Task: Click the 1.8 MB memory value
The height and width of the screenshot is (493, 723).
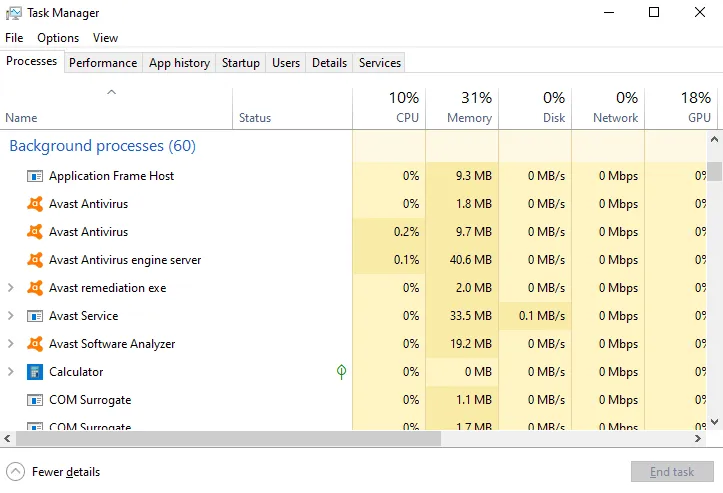Action: pos(474,204)
